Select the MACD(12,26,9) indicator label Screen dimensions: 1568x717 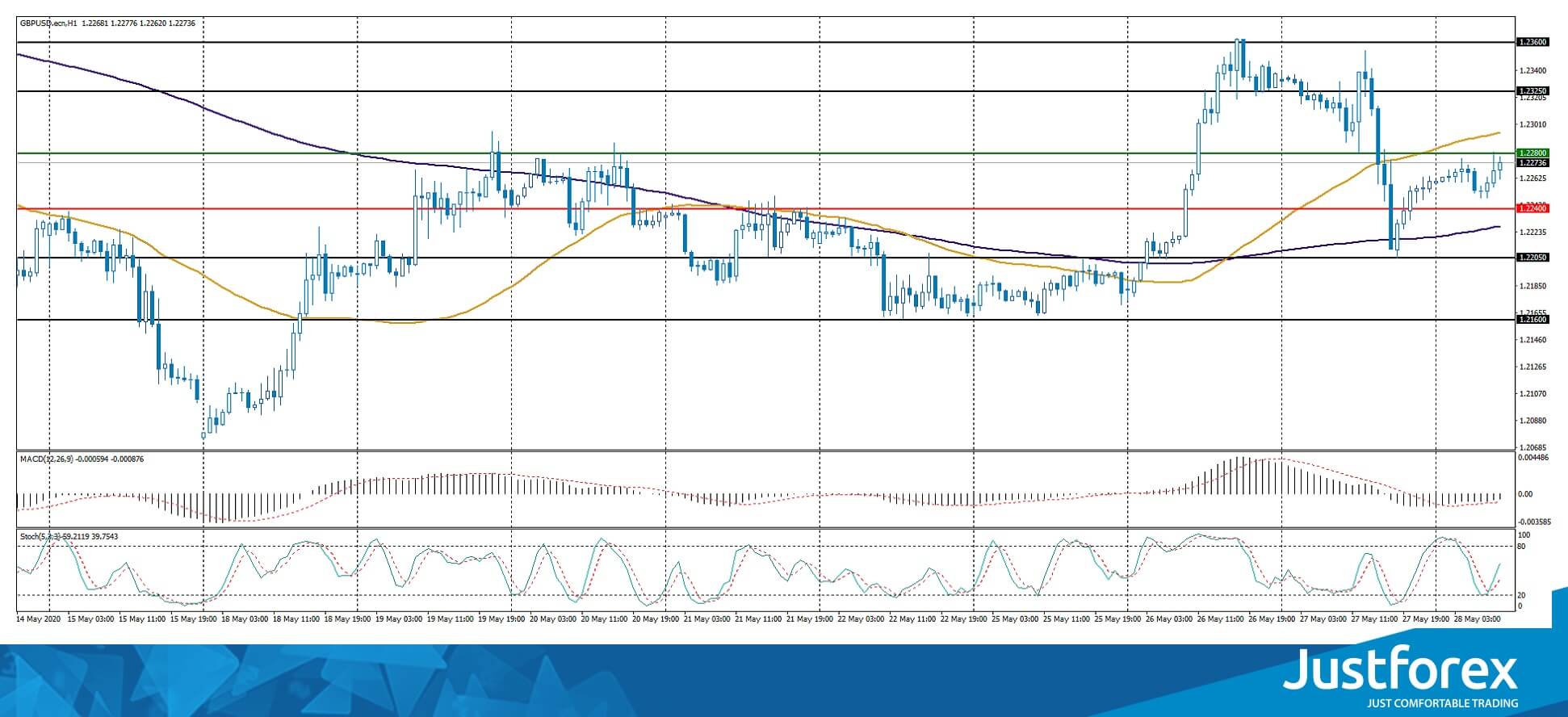48,459
